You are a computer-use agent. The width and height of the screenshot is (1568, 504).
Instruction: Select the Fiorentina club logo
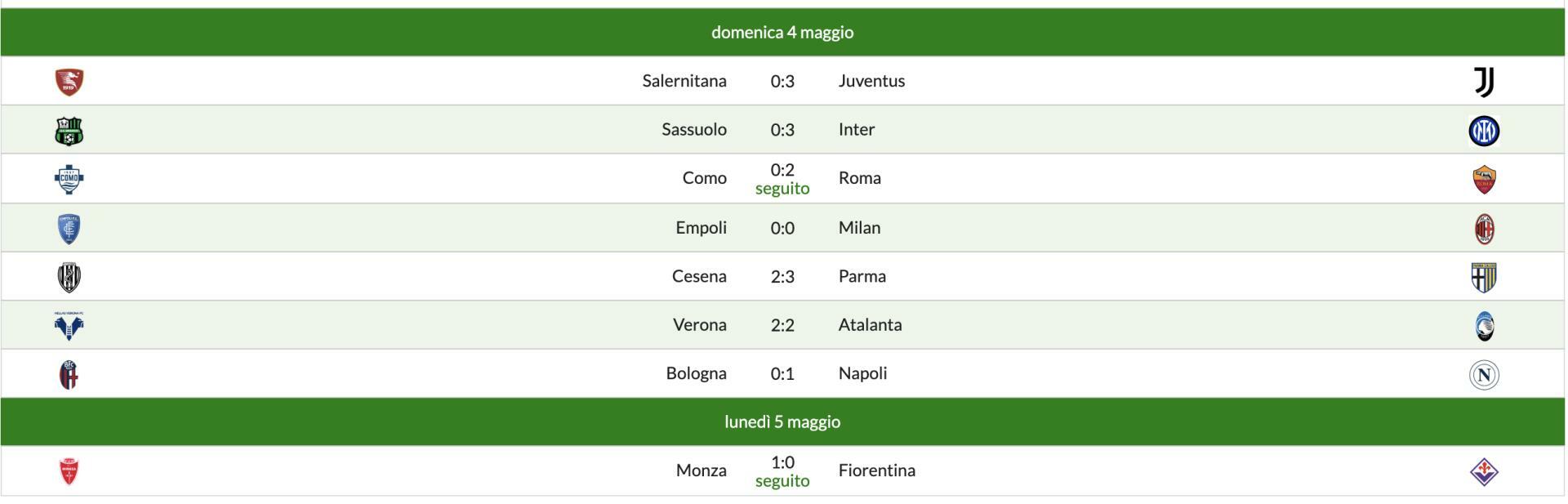pyautogui.click(x=1484, y=471)
